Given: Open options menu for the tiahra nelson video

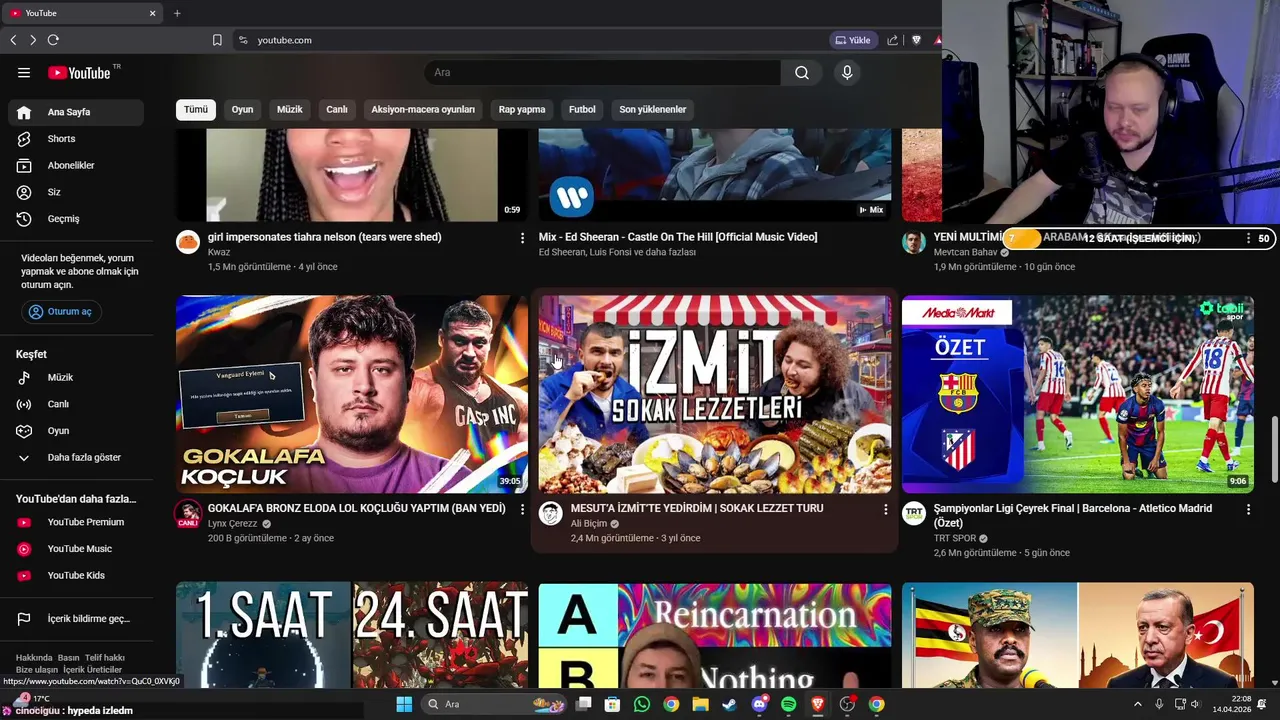Looking at the screenshot, I should pyautogui.click(x=522, y=238).
